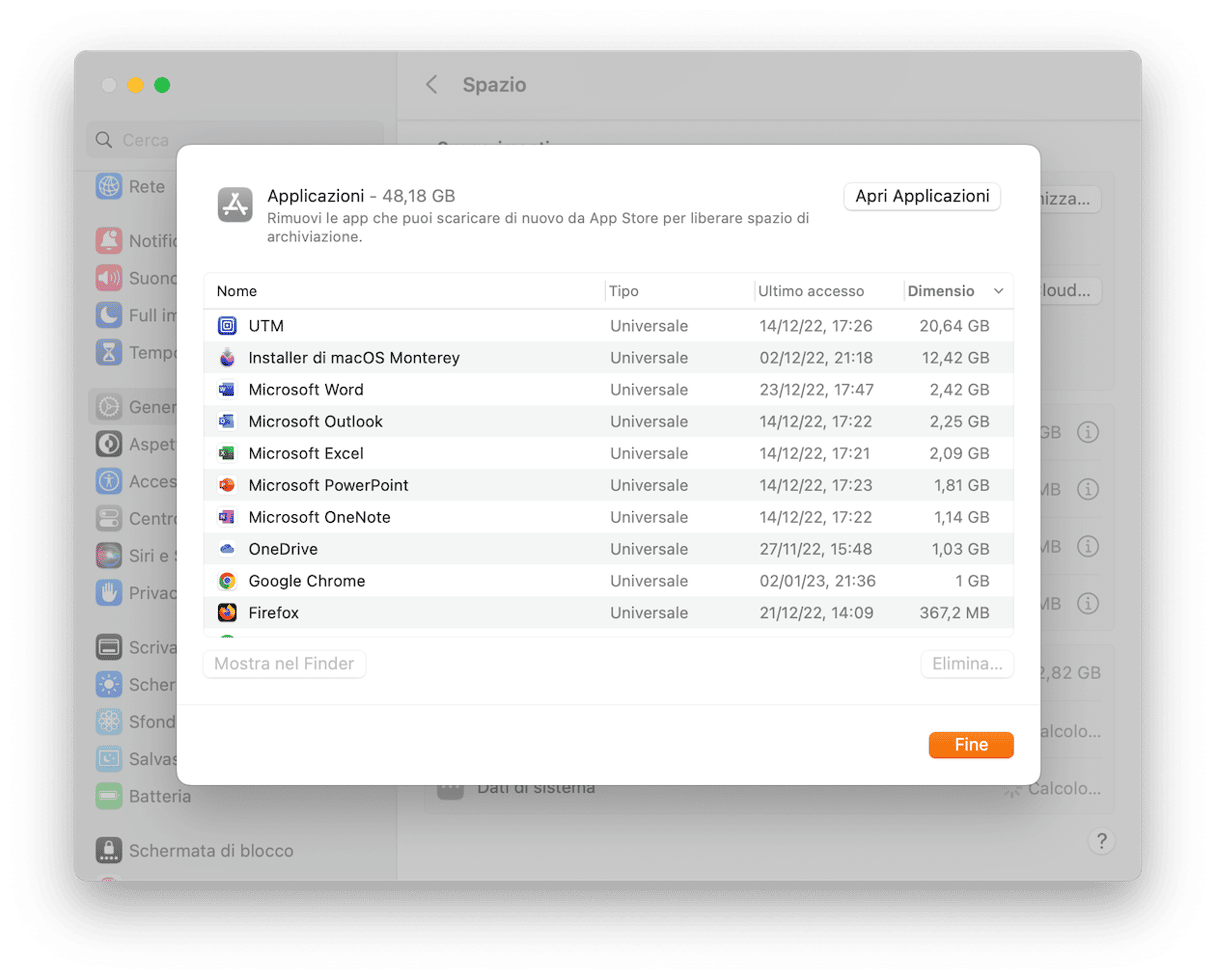
Task: Open Schermi in the sidebar
Action: pos(136,685)
